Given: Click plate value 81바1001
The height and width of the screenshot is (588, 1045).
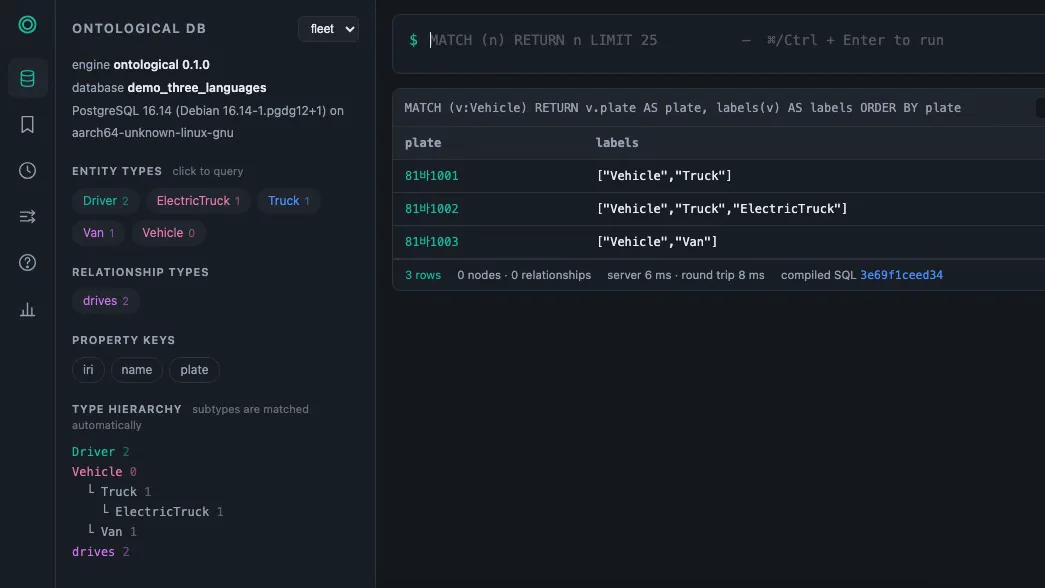Looking at the screenshot, I should [431, 176].
